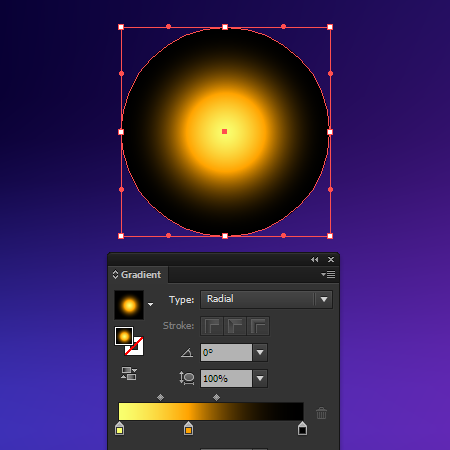
Task: Open the Gradient panel flyout menu
Action: point(328,274)
